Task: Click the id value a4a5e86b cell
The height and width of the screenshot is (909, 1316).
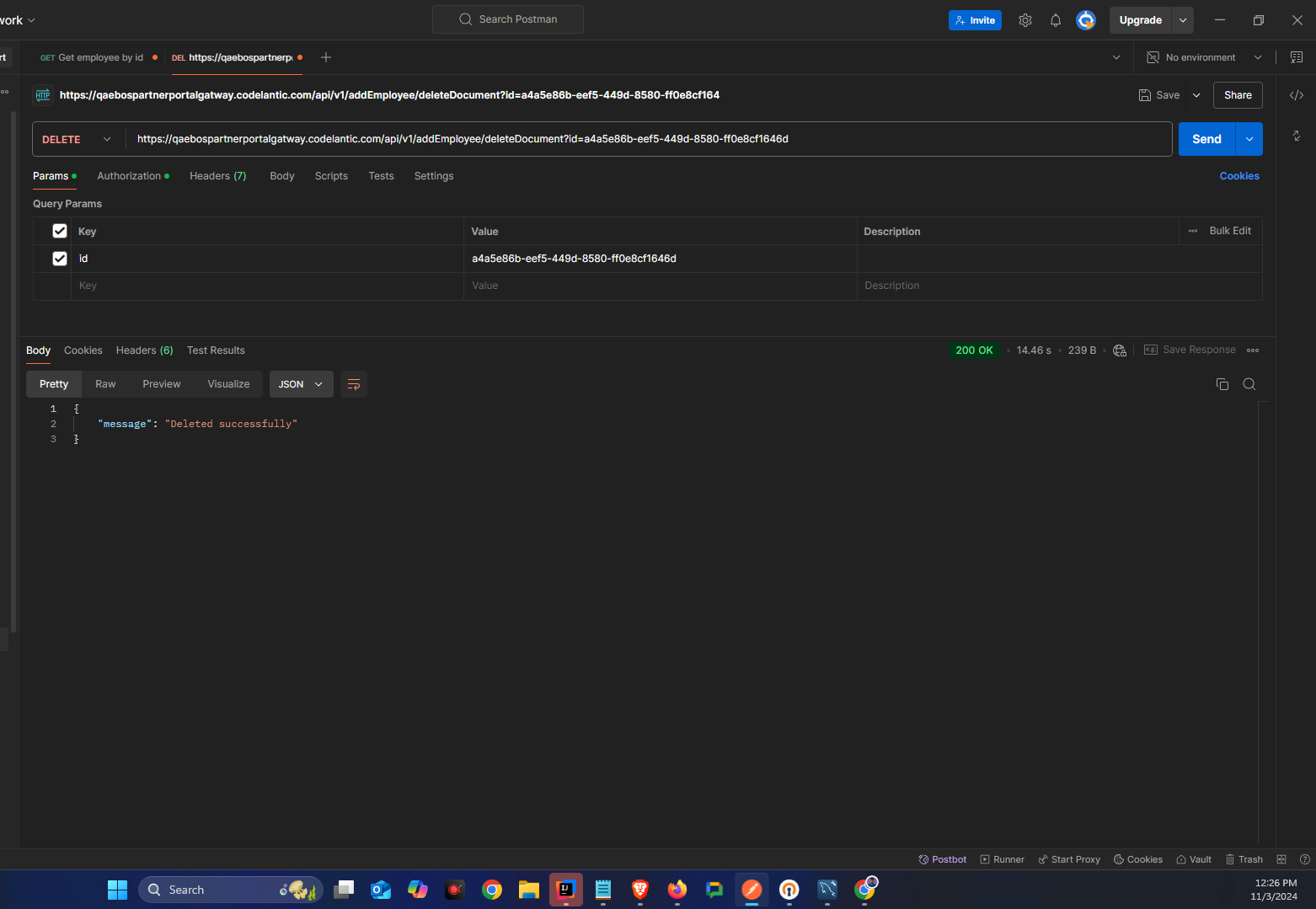Action: 660,259
